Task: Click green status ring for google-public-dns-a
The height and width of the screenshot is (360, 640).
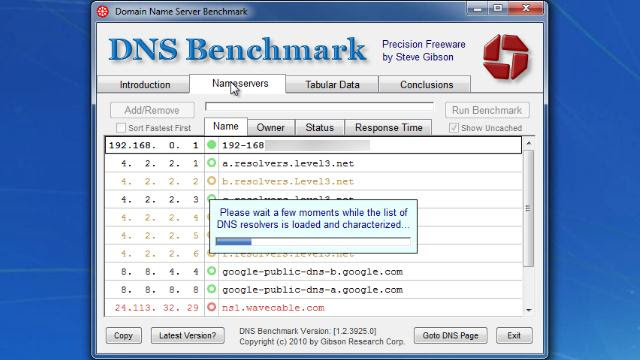Action: [211, 289]
